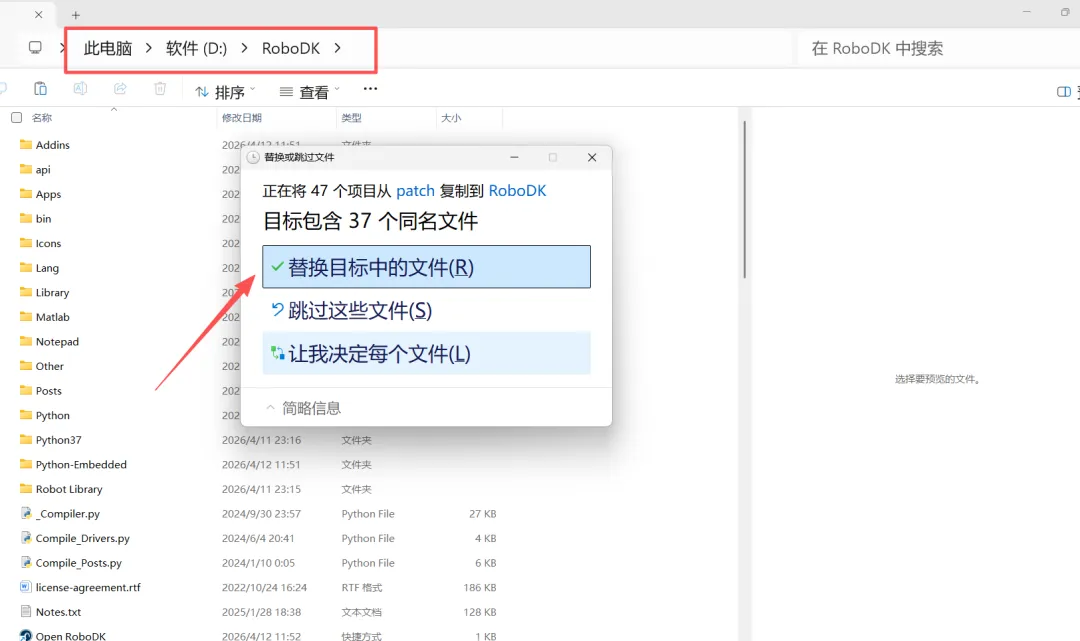Click the RTF 格式 type cell

(362, 587)
